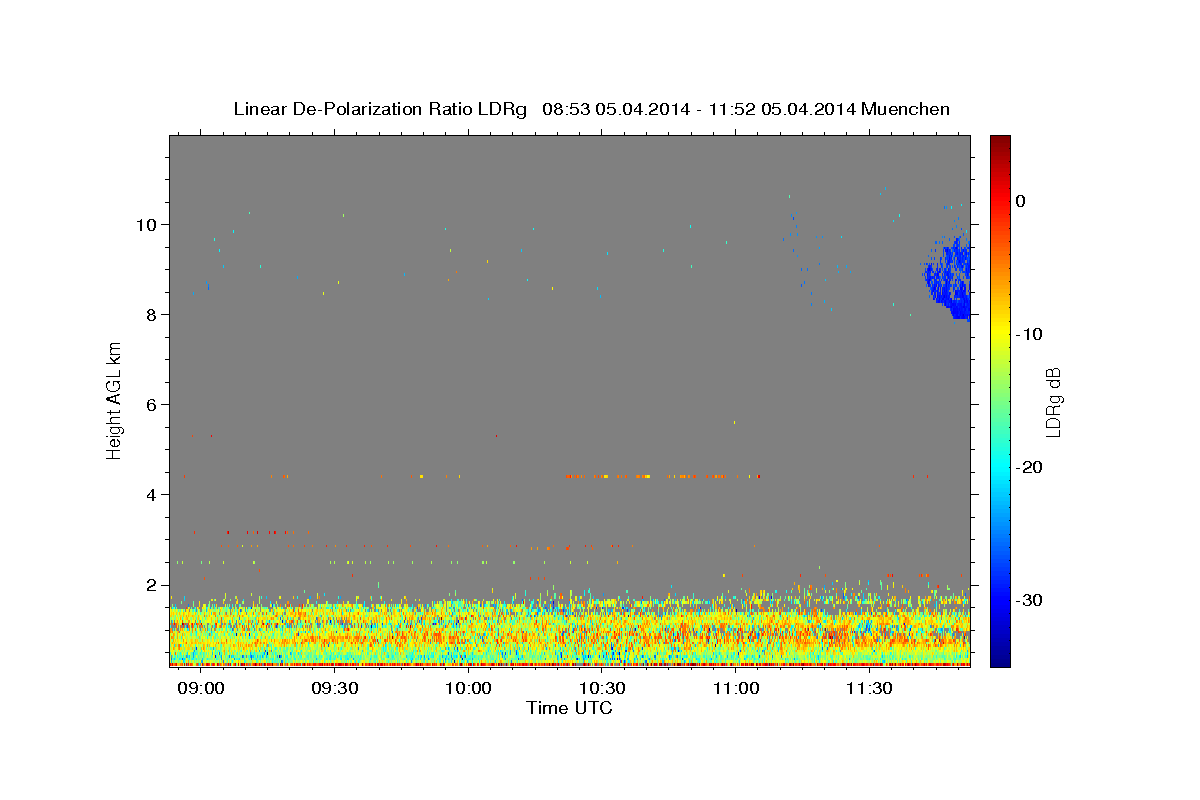Select the 09:30 time tick label
This screenshot has width=1200, height=800.
tap(335, 689)
